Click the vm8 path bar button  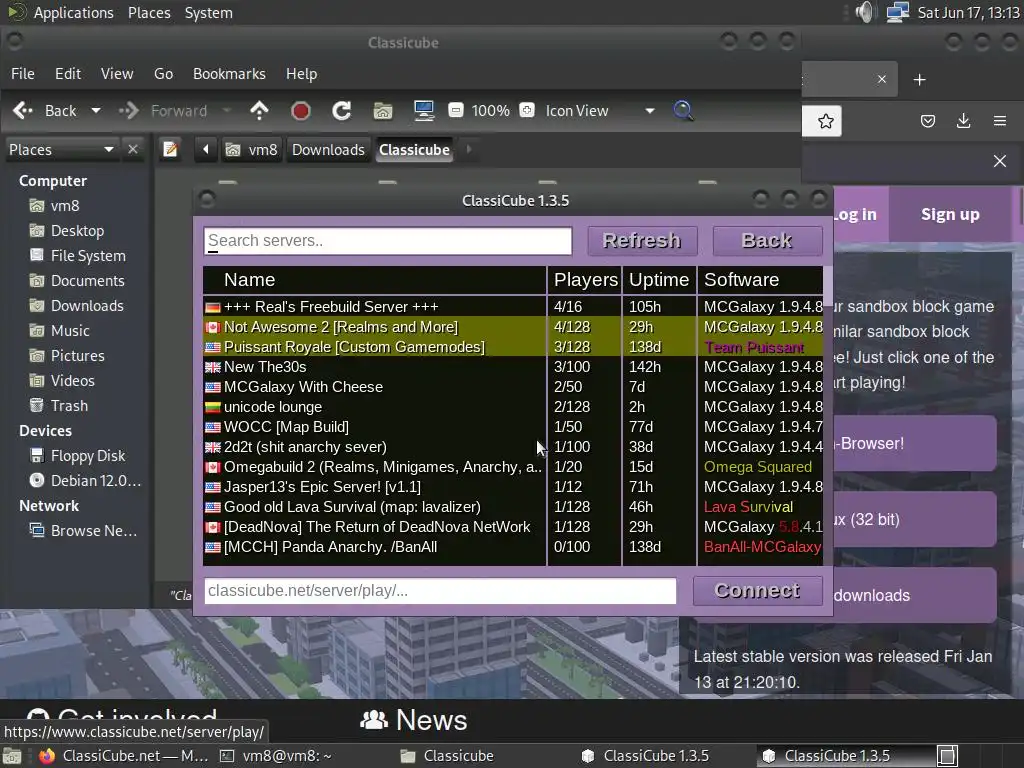point(252,150)
